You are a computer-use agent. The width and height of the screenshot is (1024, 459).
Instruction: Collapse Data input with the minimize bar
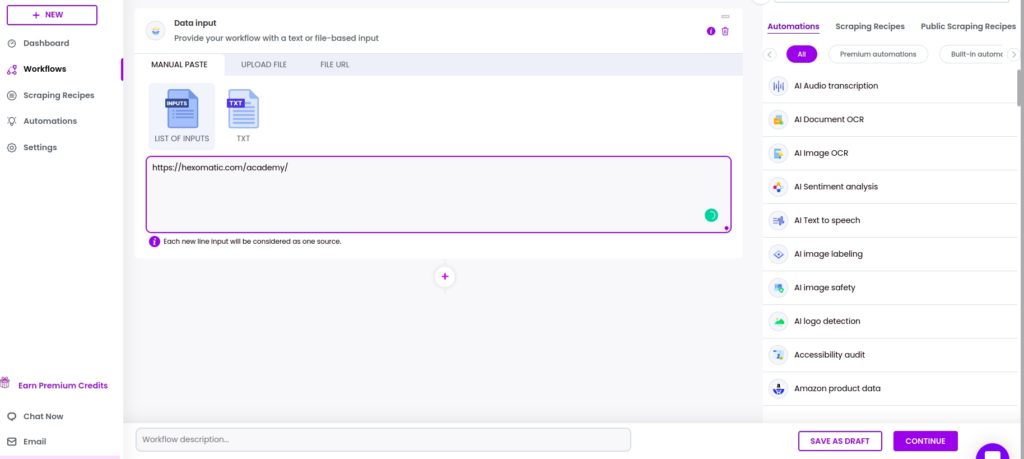click(x=725, y=16)
